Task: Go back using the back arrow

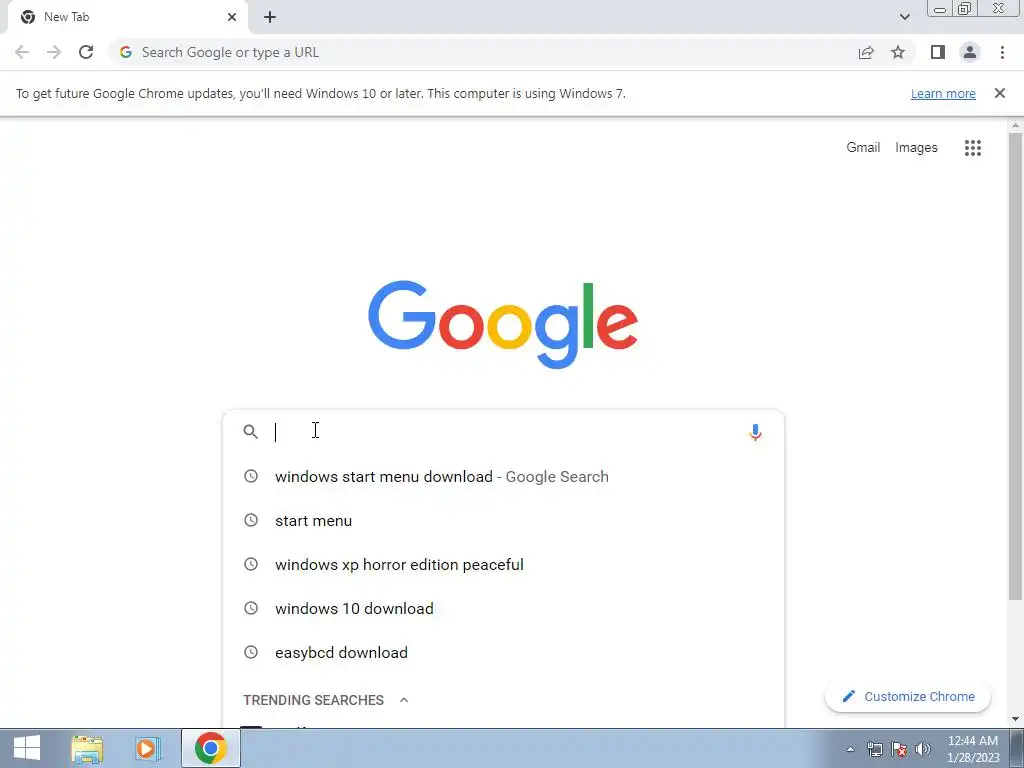Action: coord(22,52)
